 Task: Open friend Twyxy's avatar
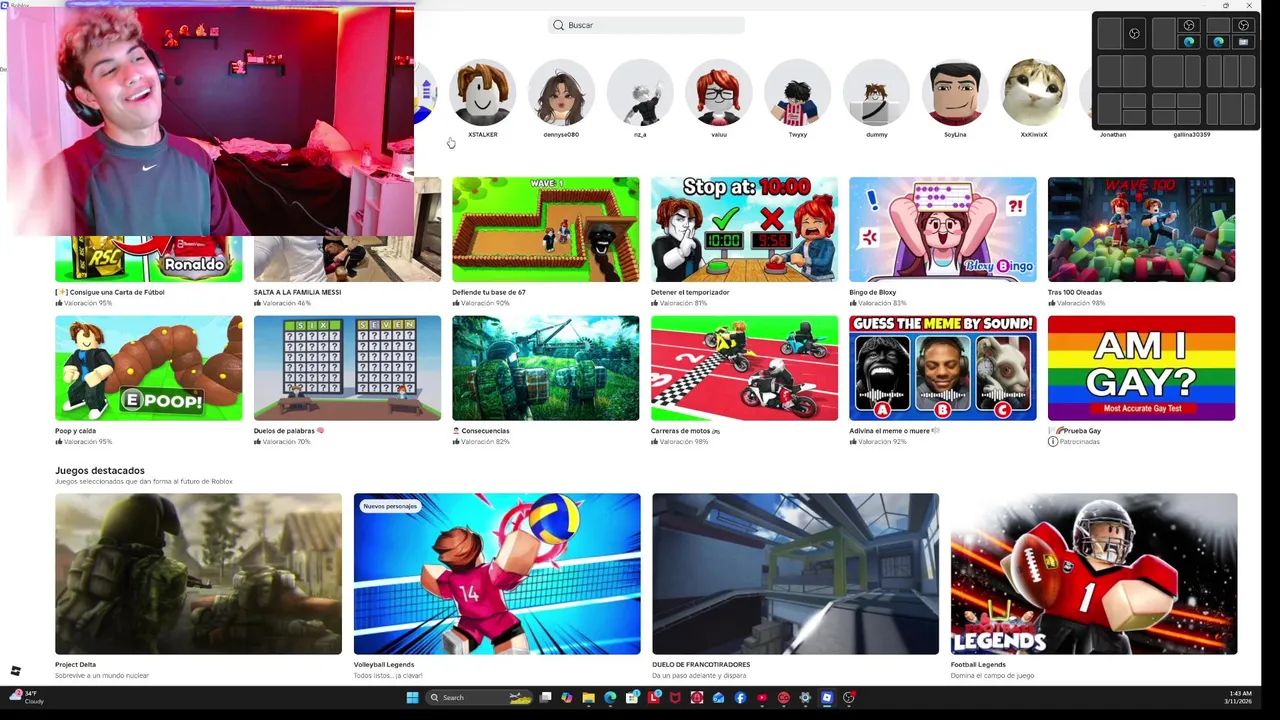coord(797,92)
